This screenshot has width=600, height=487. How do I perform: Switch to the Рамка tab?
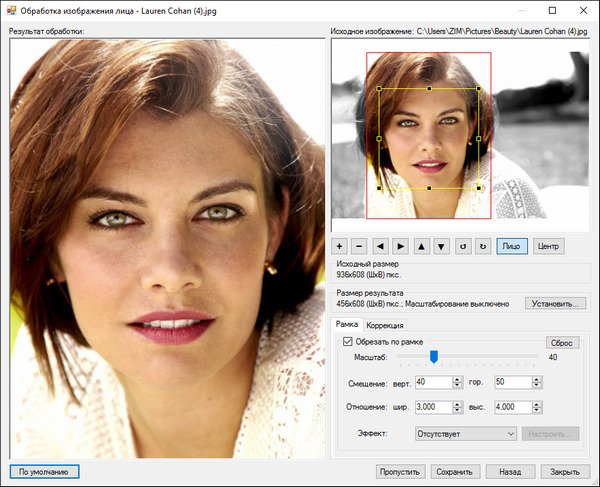click(x=346, y=324)
